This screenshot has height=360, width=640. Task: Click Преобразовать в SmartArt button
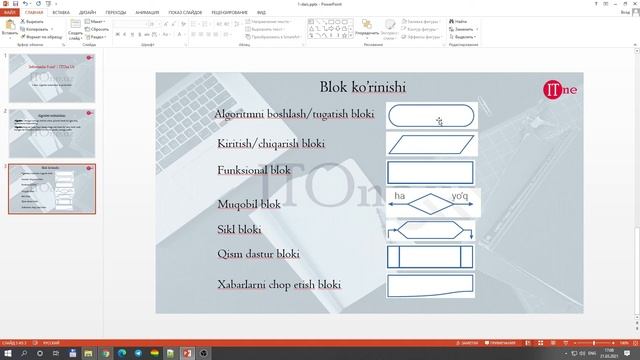273,37
